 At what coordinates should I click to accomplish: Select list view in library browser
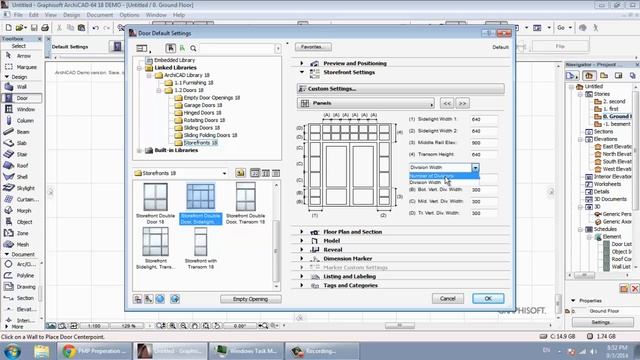276,173
